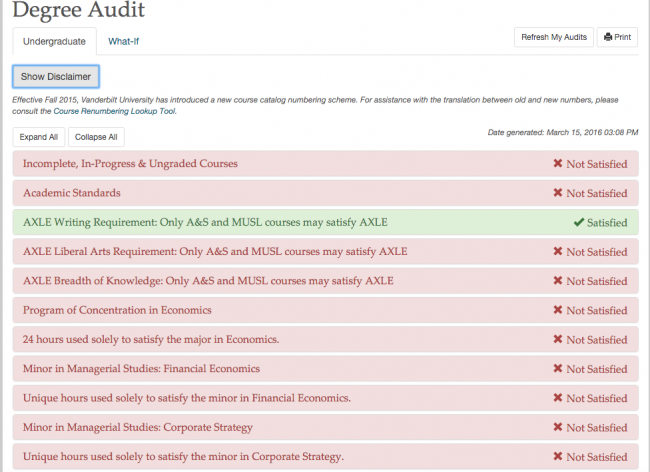Image resolution: width=650 pixels, height=472 pixels.
Task: Click X icon on AXLE Liberal Arts Requirement row
Action: coord(557,251)
